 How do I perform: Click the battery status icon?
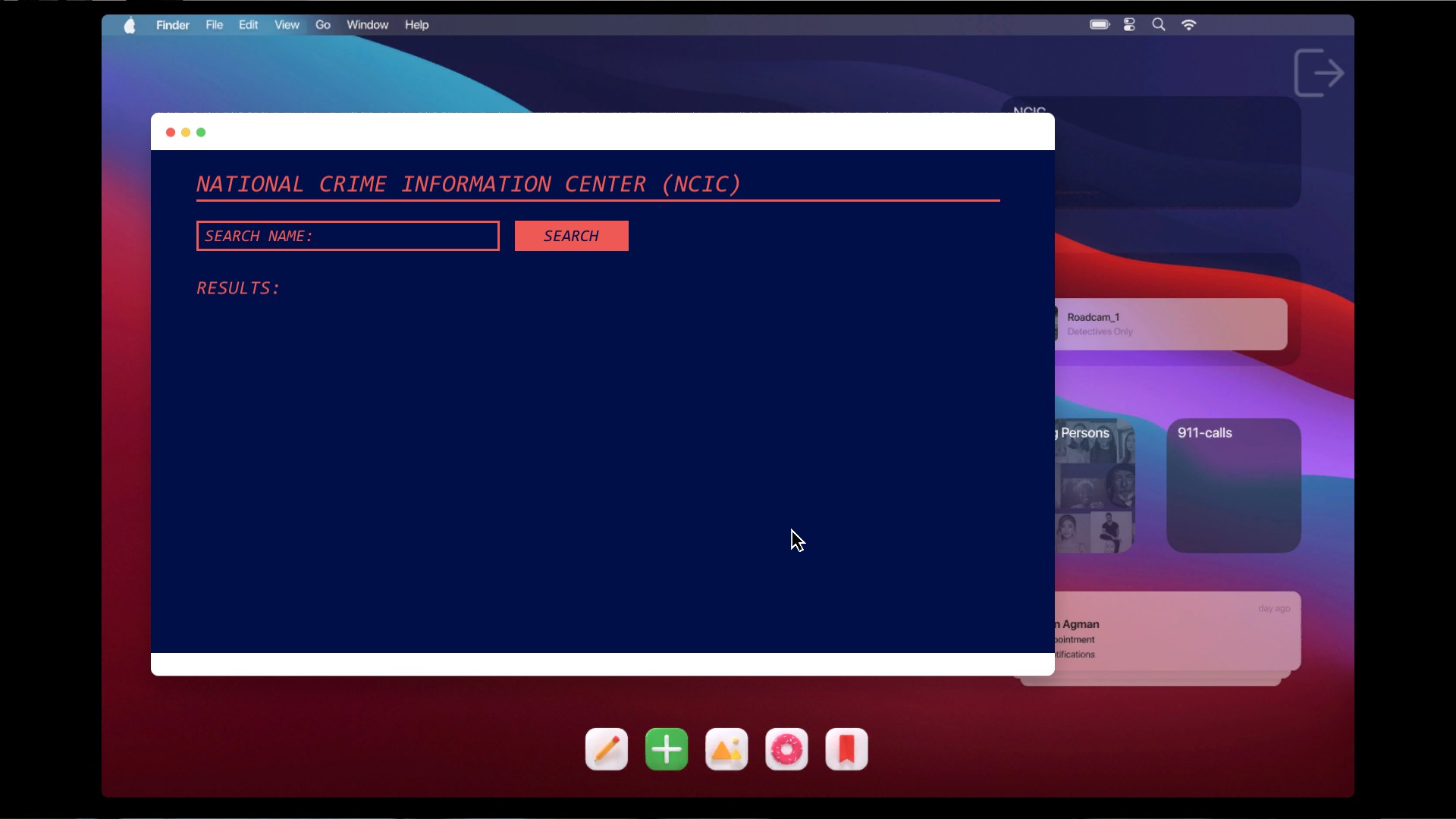point(1100,25)
